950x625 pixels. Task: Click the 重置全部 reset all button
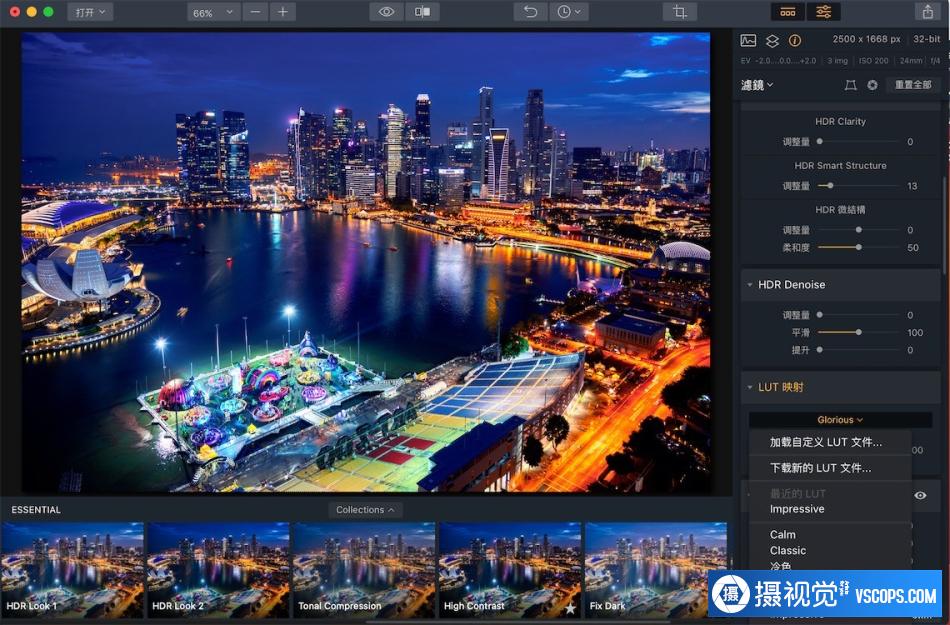[x=913, y=85]
